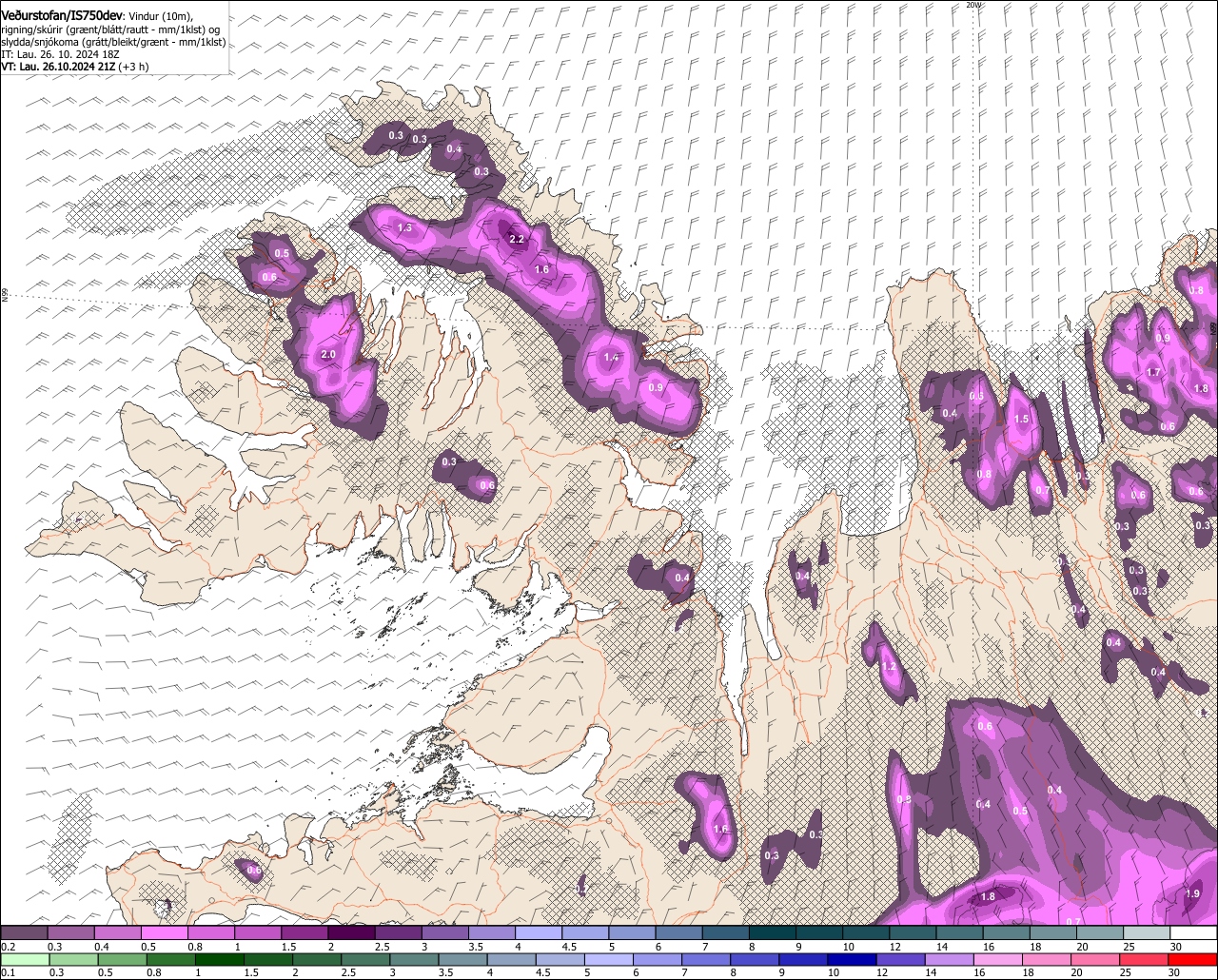Click the Veðurstofan/IS750dev title text
Viewport: 1218px width, 980px height.
(x=63, y=16)
